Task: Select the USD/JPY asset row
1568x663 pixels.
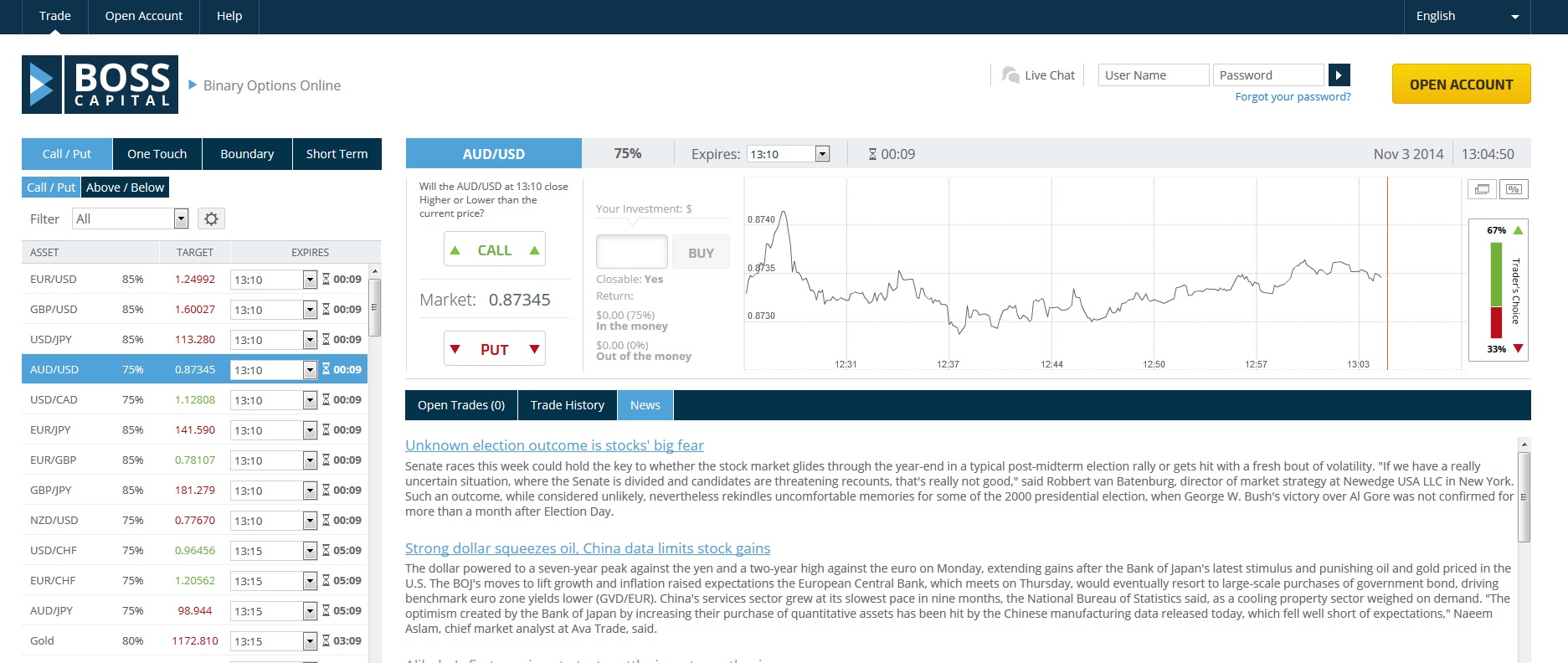Action: pos(194,339)
